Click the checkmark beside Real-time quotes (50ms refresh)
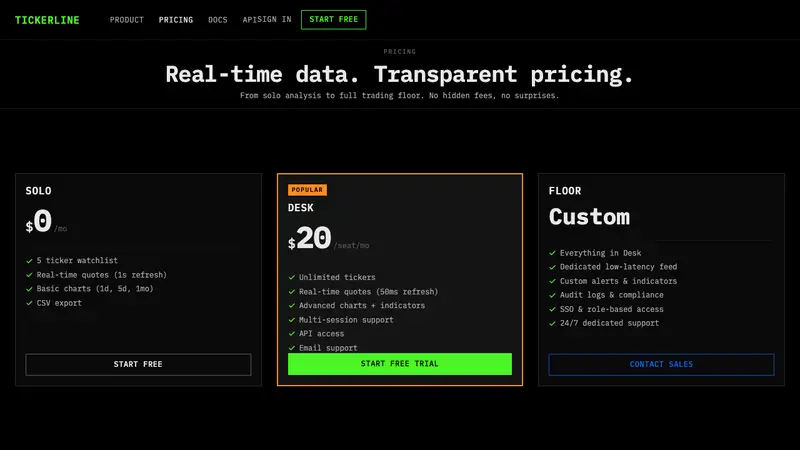 click(292, 292)
